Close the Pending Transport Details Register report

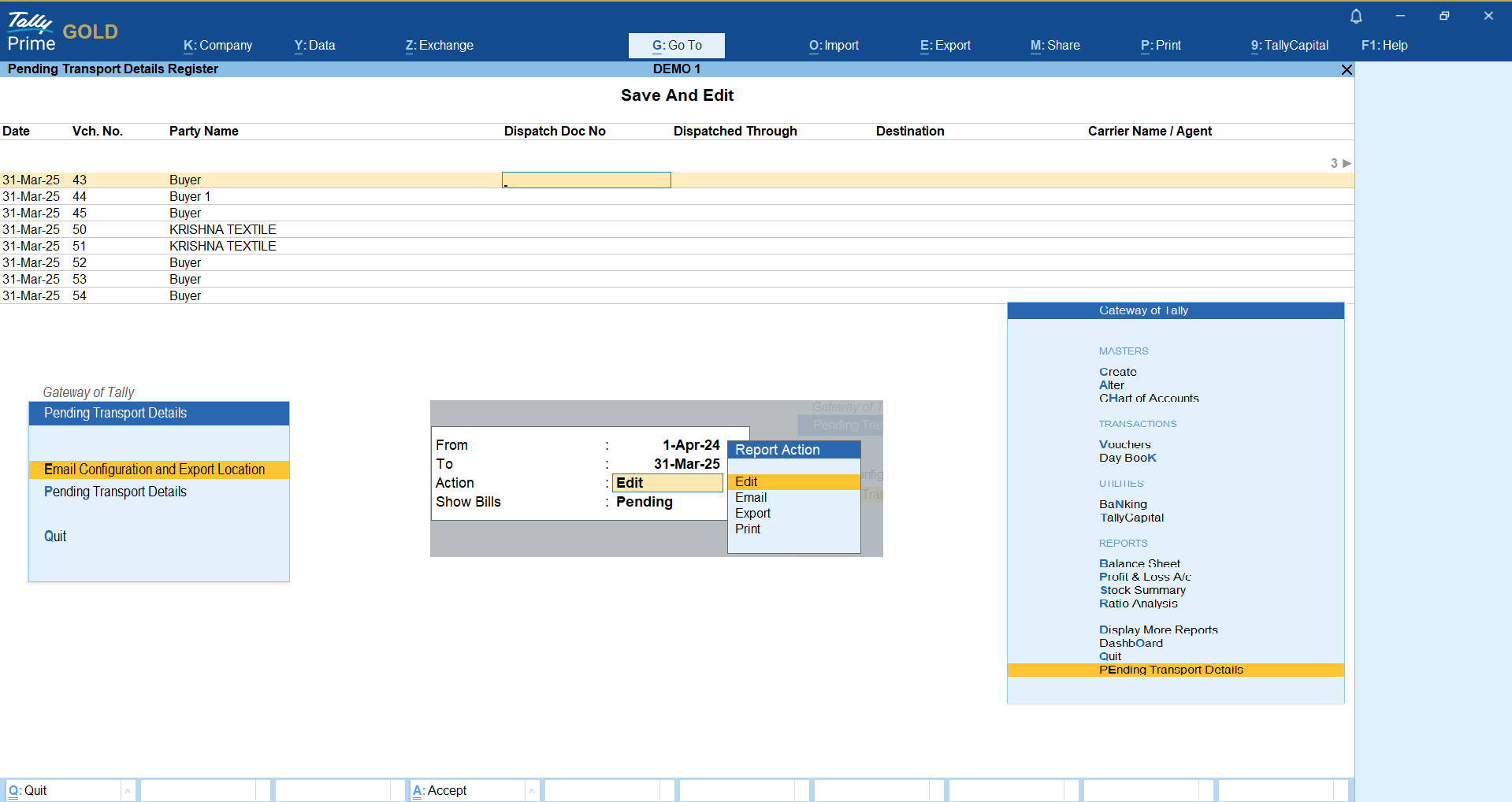pyautogui.click(x=1347, y=69)
